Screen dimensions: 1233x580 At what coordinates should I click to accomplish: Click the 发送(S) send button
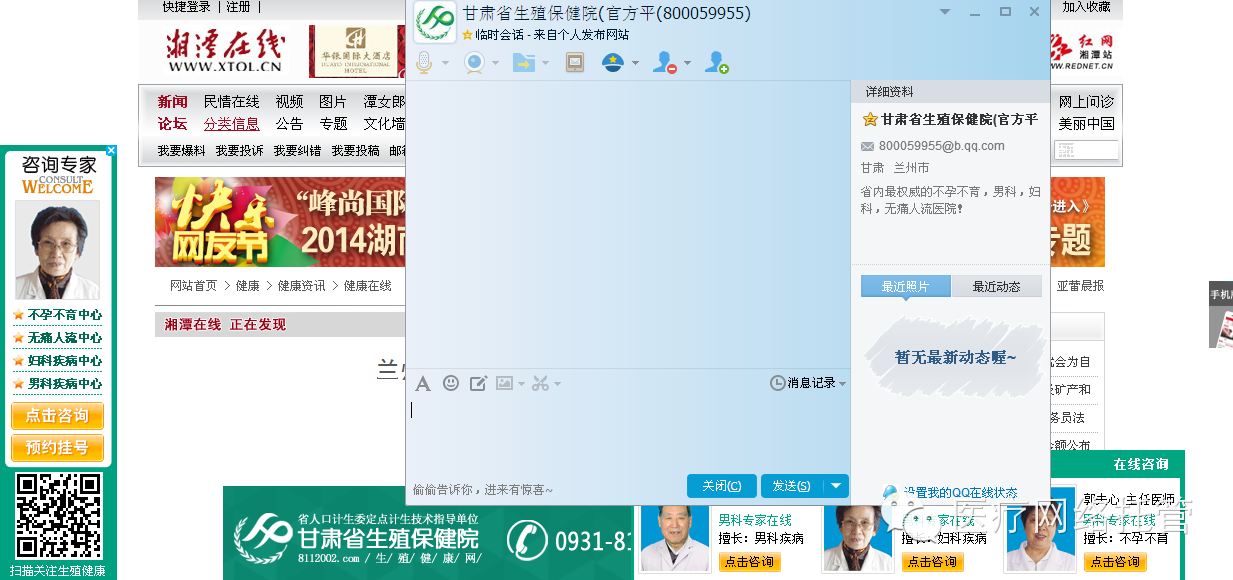click(x=791, y=486)
